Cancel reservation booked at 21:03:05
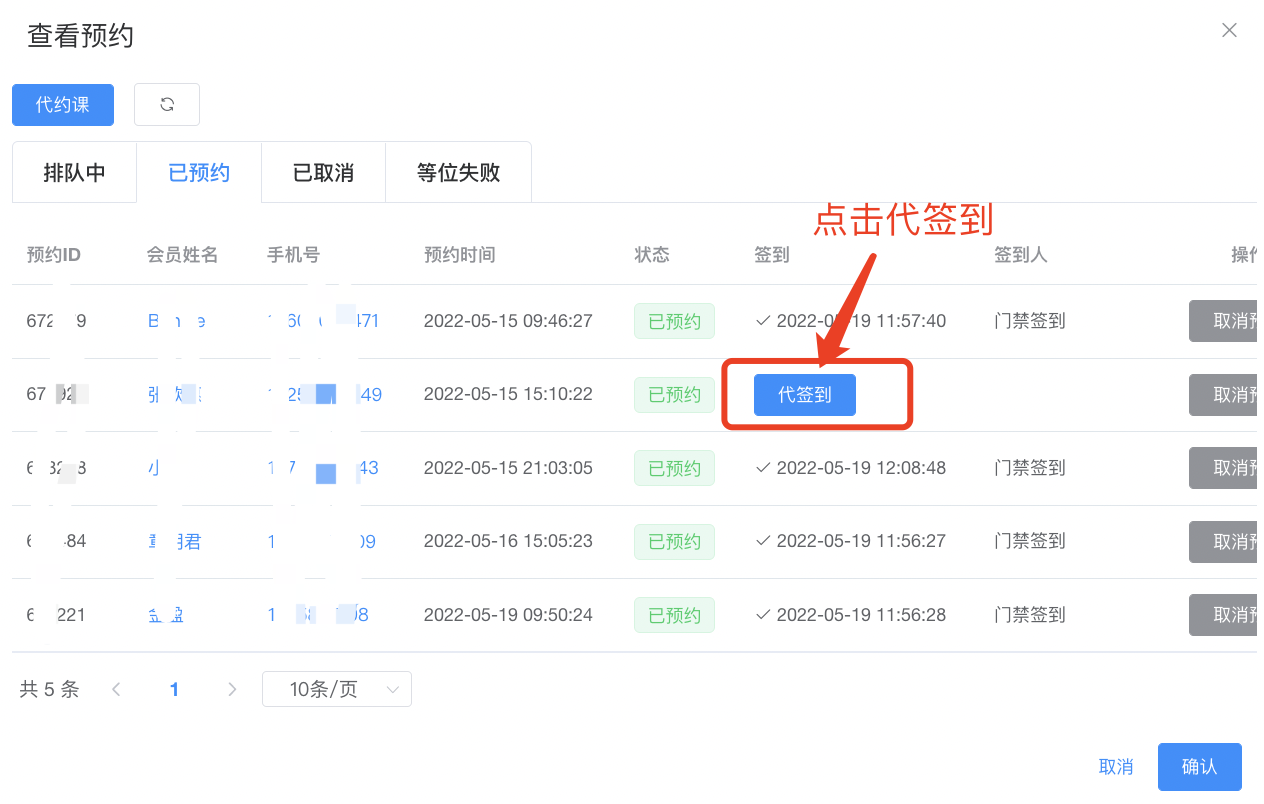The image size is (1264, 804). (x=1224, y=468)
